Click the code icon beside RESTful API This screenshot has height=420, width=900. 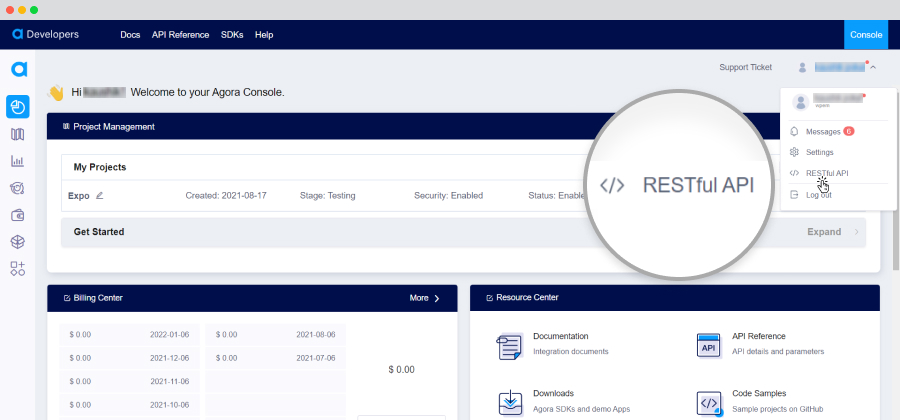[794, 173]
